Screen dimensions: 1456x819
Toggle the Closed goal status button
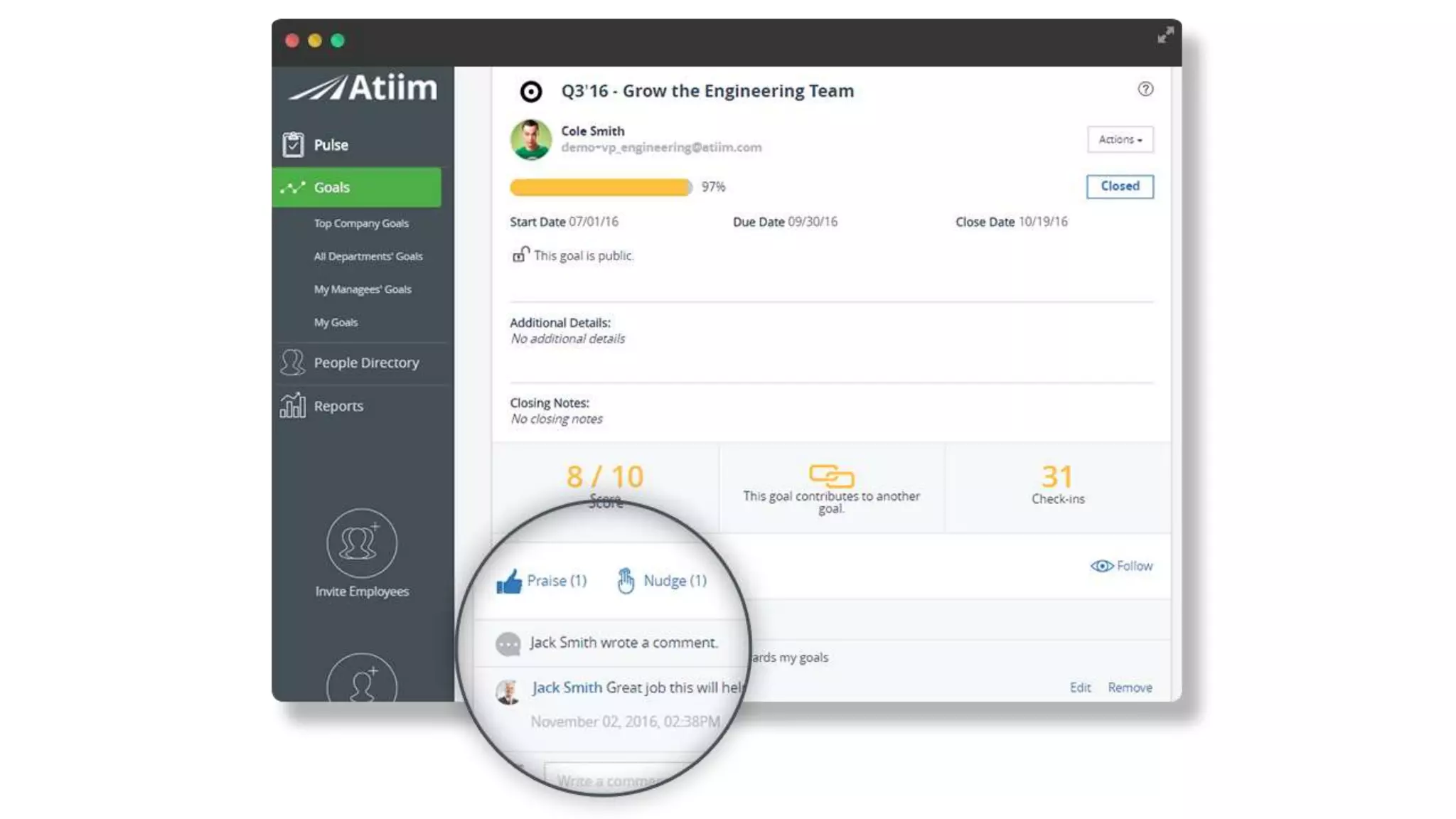(1119, 186)
